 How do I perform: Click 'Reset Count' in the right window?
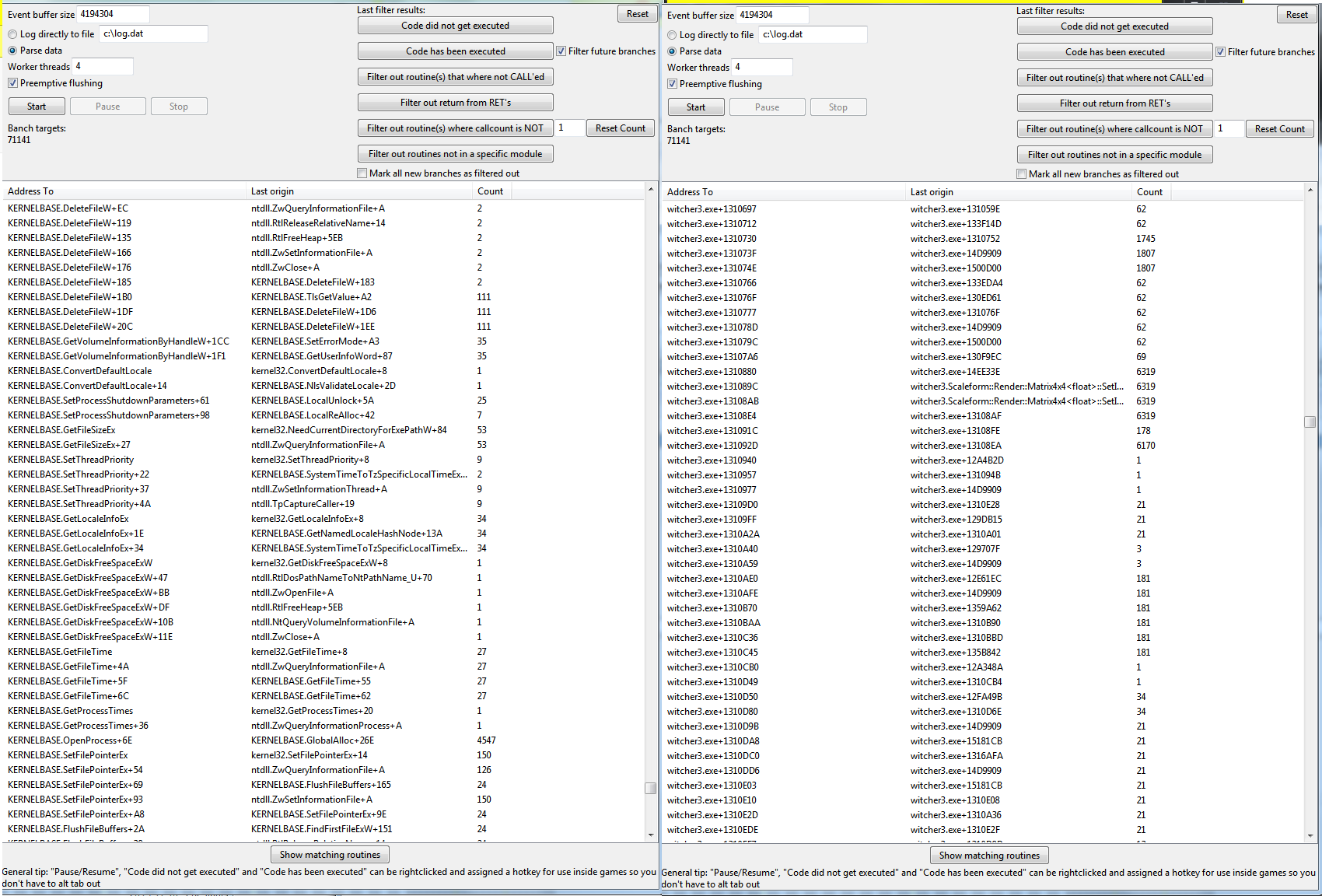pos(1279,129)
